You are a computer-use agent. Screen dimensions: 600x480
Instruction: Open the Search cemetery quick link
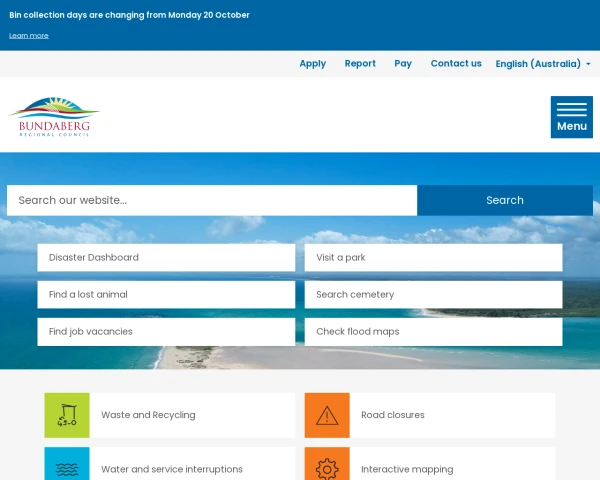coord(434,295)
